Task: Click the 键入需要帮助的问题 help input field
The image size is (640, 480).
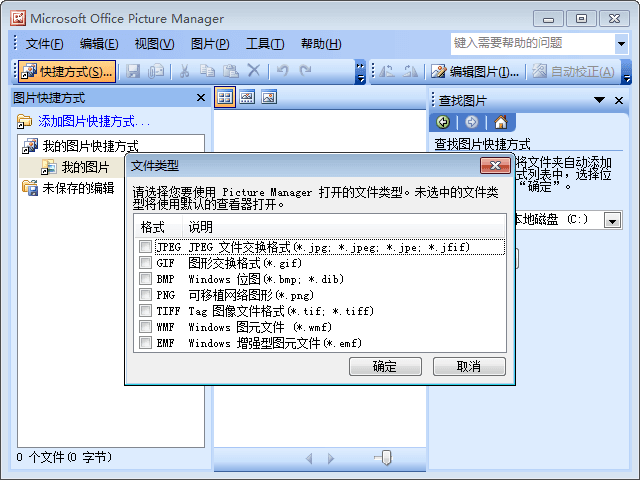Action: 533,43
